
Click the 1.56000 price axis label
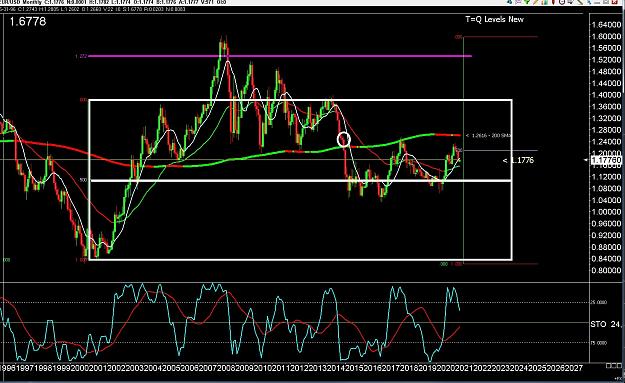click(x=606, y=48)
